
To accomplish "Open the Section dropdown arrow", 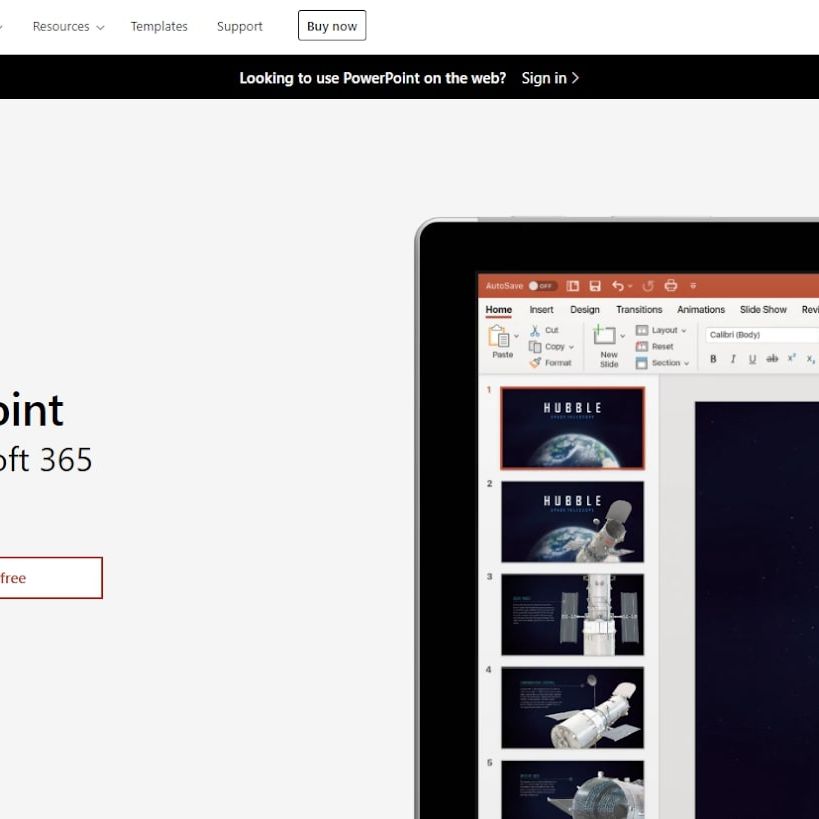I will pos(686,364).
